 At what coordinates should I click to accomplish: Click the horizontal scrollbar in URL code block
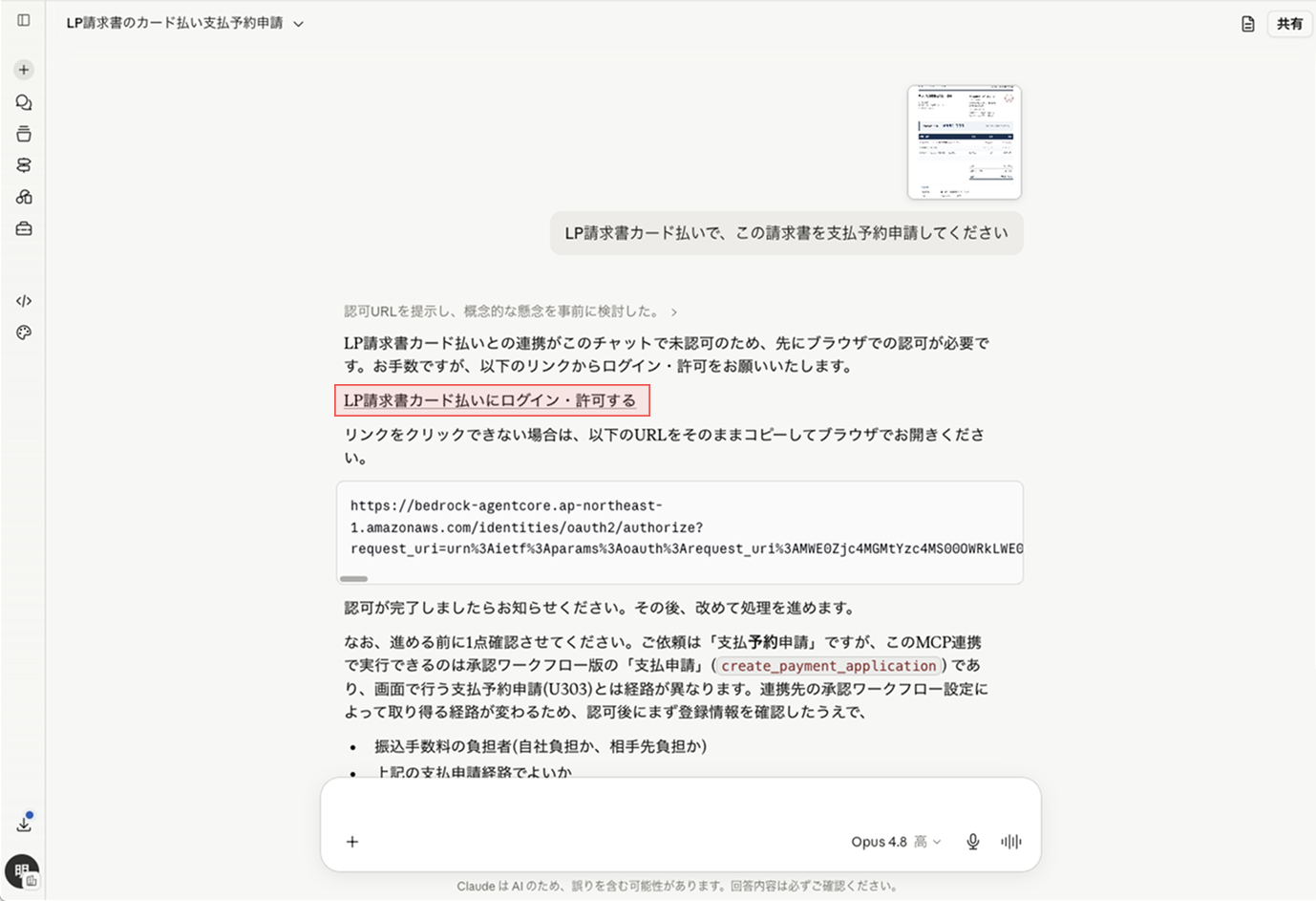point(353,578)
